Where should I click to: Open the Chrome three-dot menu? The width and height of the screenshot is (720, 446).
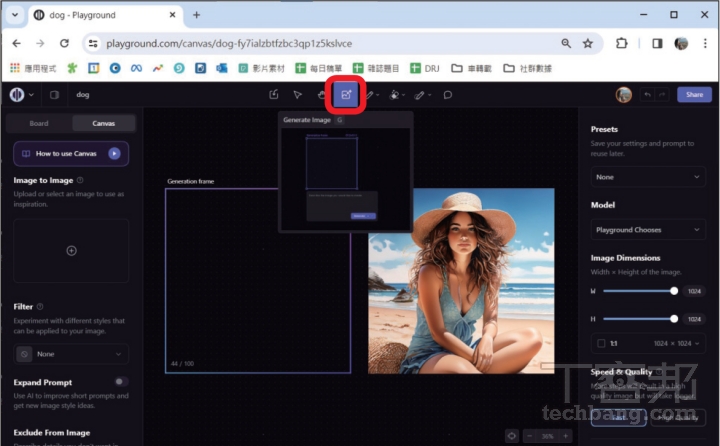705,43
